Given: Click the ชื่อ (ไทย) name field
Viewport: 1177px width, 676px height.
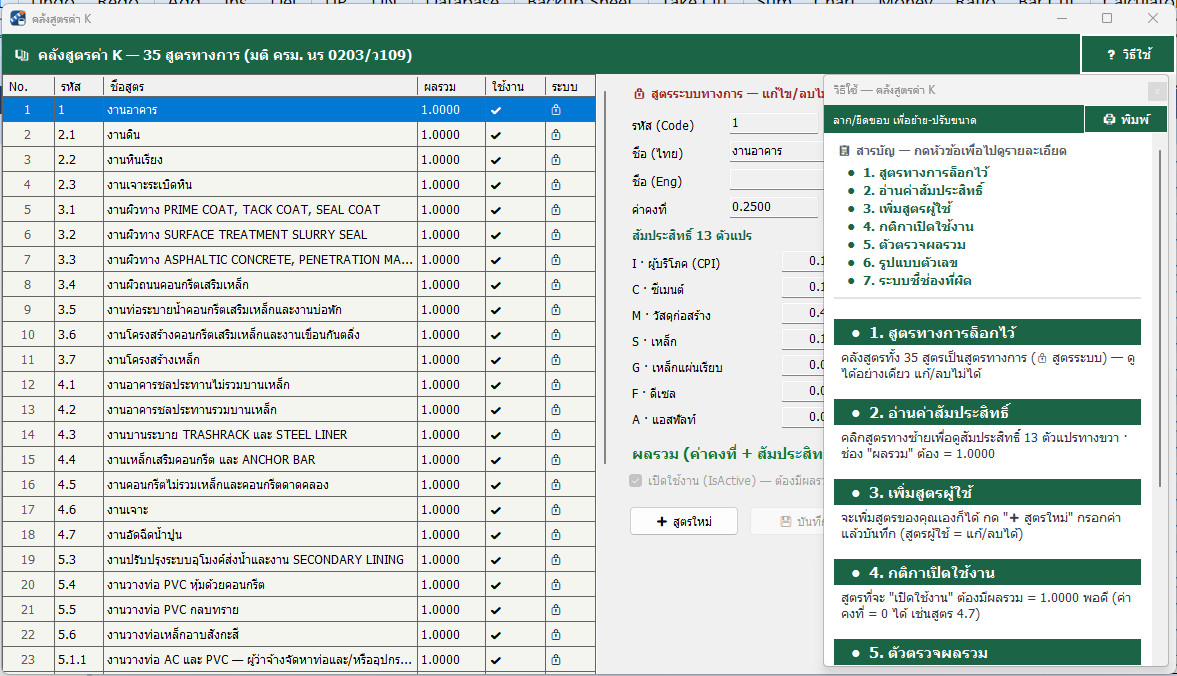Looking at the screenshot, I should tap(777, 151).
